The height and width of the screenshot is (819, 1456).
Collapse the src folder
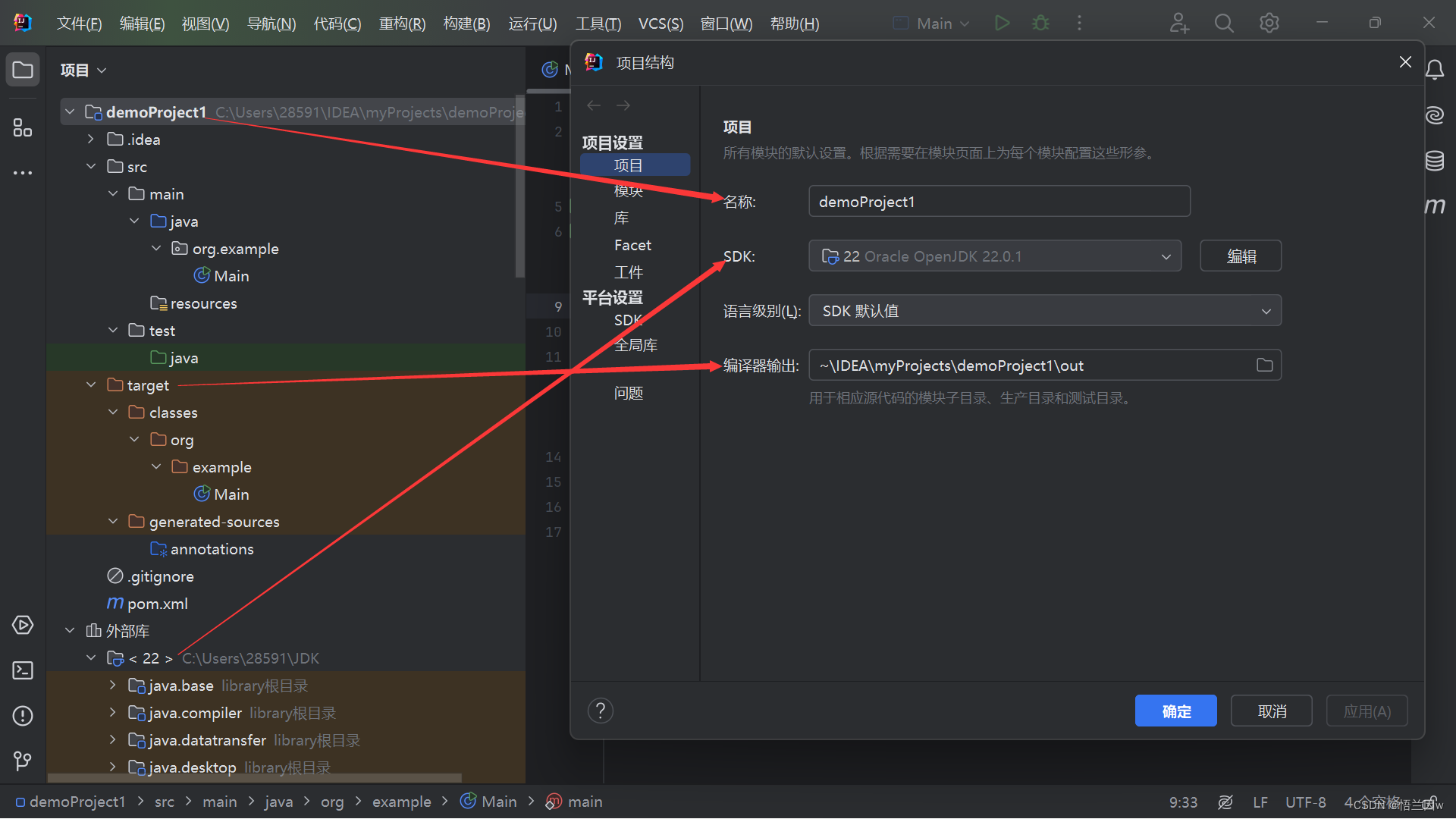click(91, 167)
